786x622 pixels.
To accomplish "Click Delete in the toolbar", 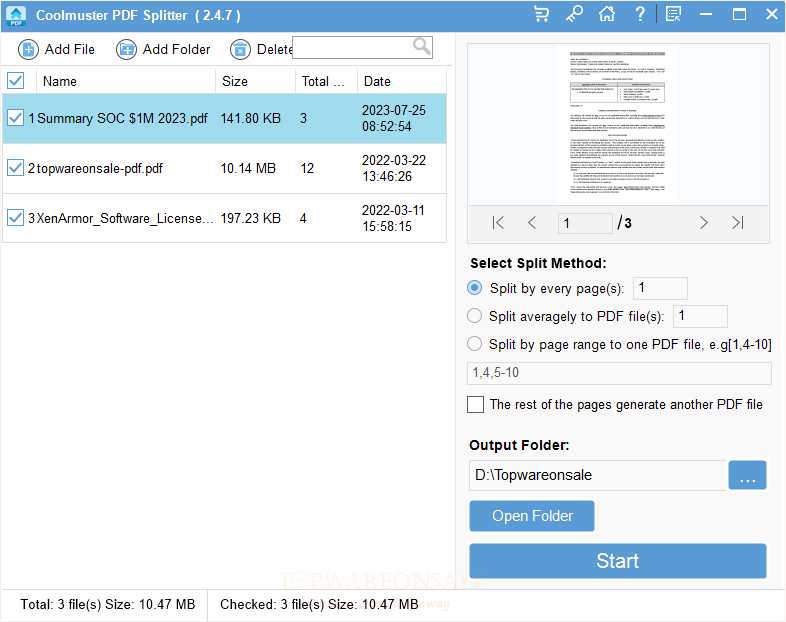I will coord(261,50).
